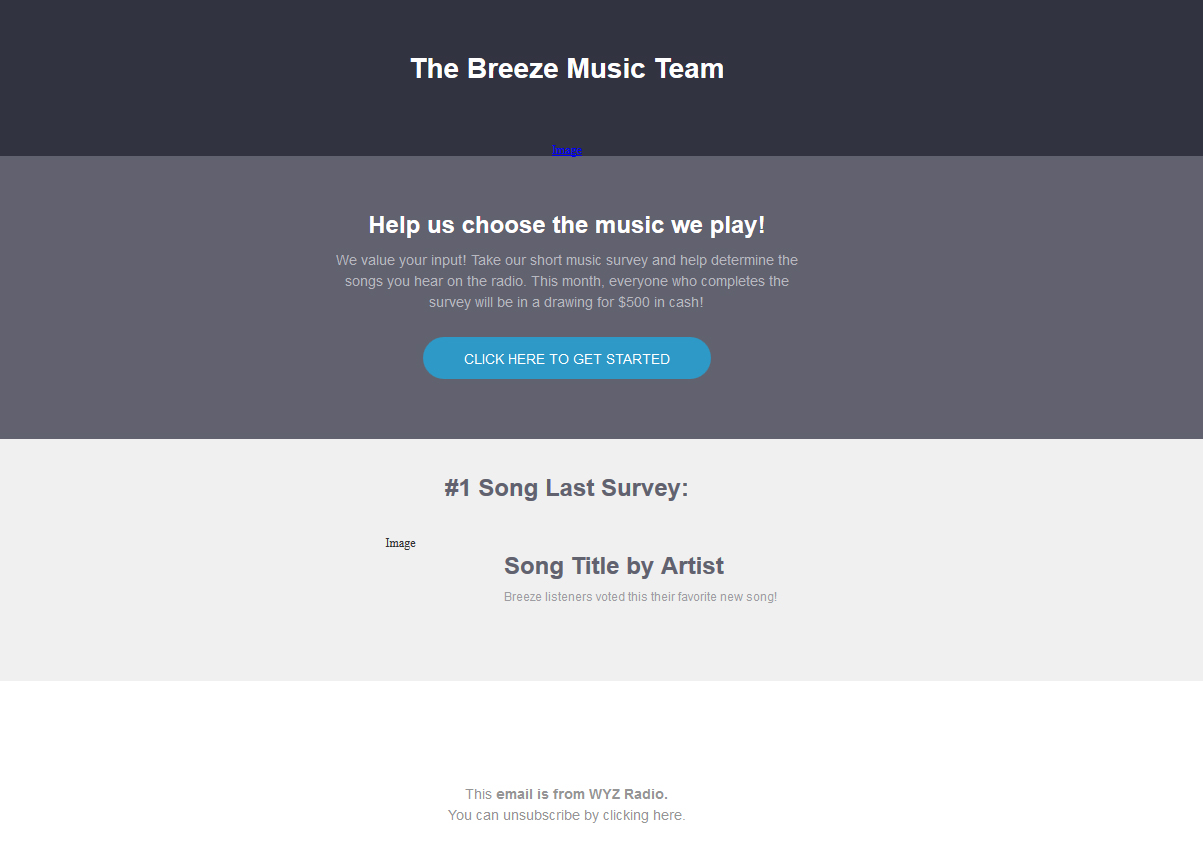Click the CLICK HERE TO GET STARTED button
The image size is (1203, 855).
click(x=567, y=358)
